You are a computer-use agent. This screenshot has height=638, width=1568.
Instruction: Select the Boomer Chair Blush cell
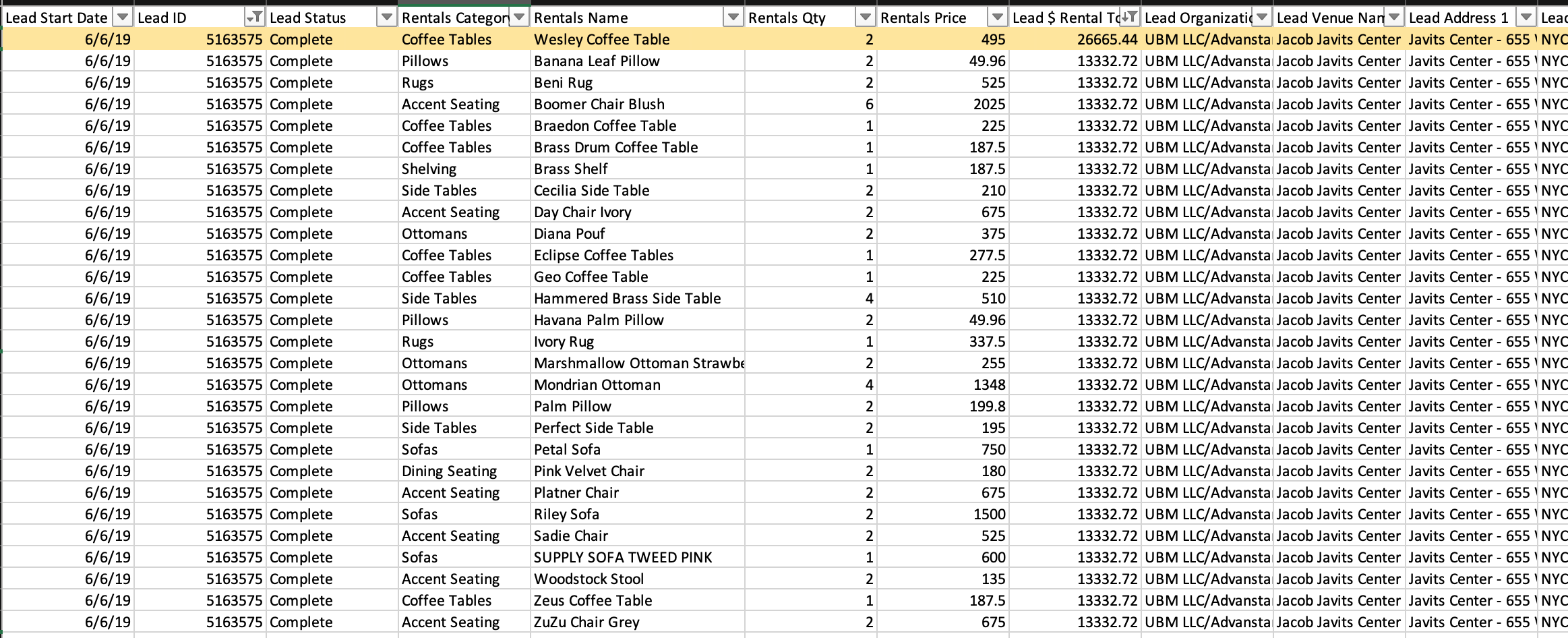599,105
